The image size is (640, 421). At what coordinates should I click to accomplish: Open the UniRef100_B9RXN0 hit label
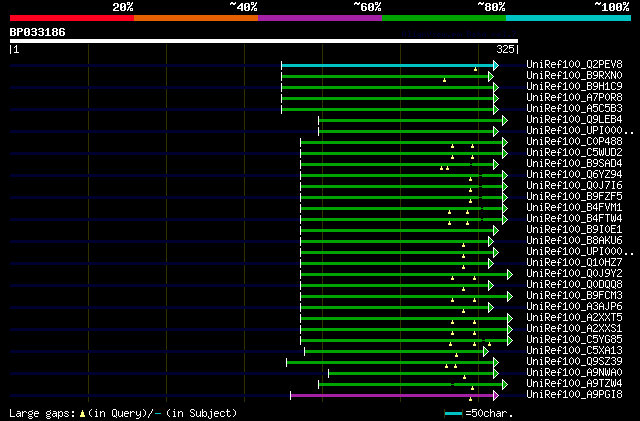pos(574,76)
